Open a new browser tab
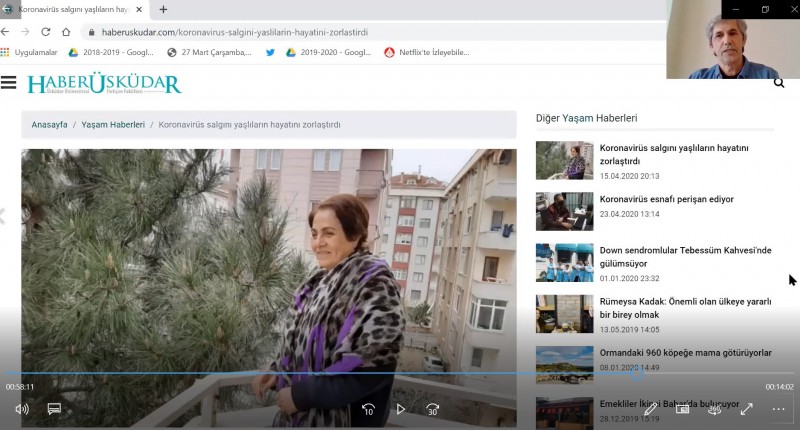 point(163,9)
